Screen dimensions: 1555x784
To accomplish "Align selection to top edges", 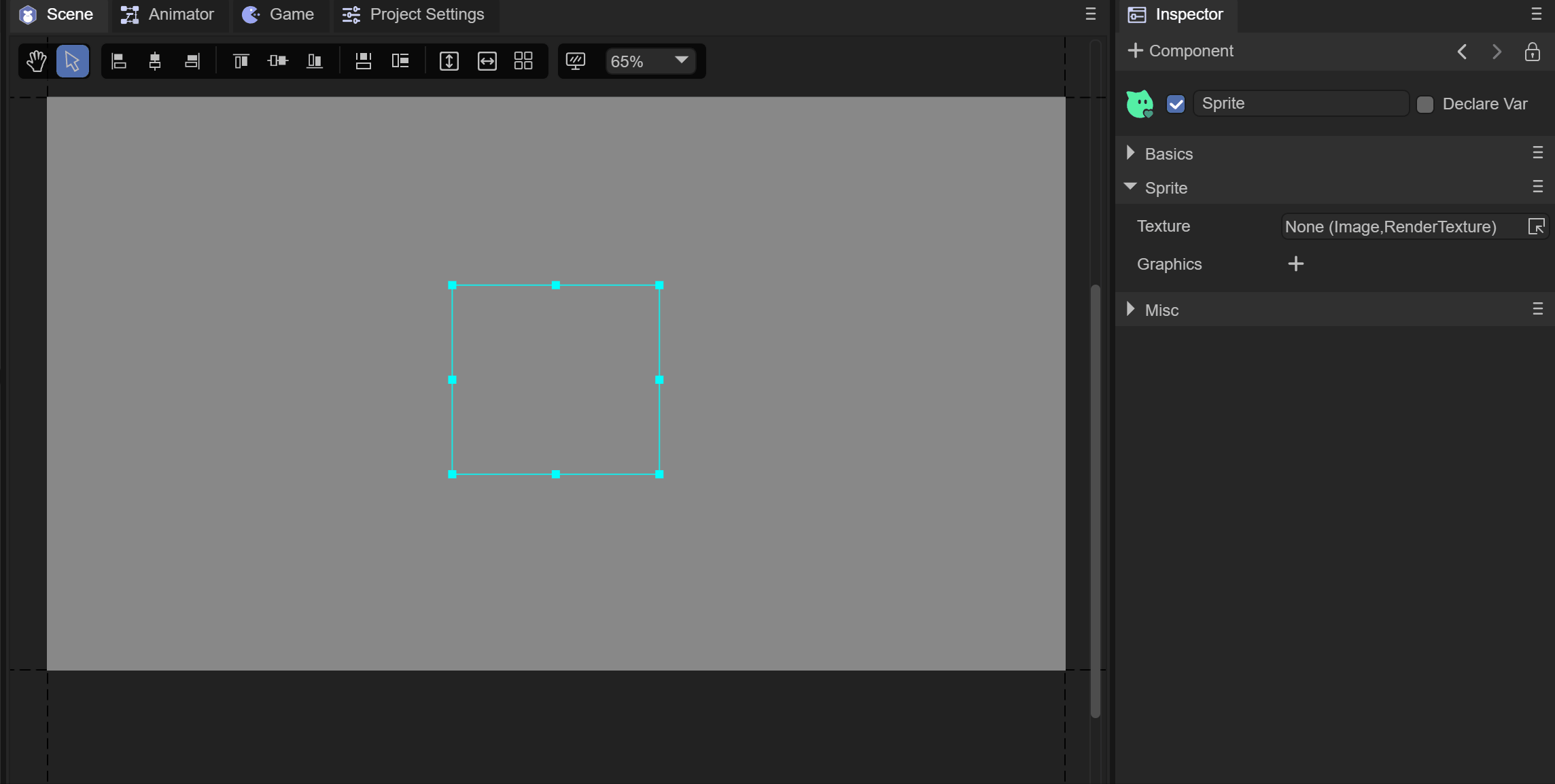I will pyautogui.click(x=241, y=61).
